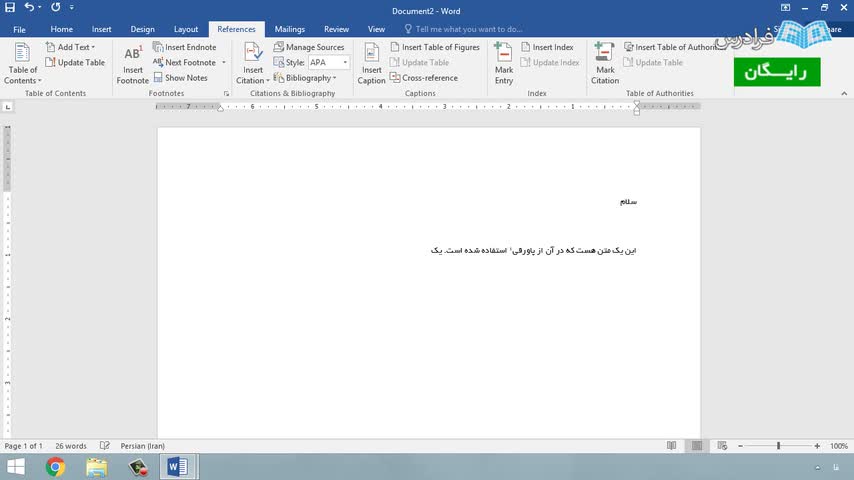
Task: Click the left indent marker on the ruler
Action: pyautogui.click(x=221, y=108)
